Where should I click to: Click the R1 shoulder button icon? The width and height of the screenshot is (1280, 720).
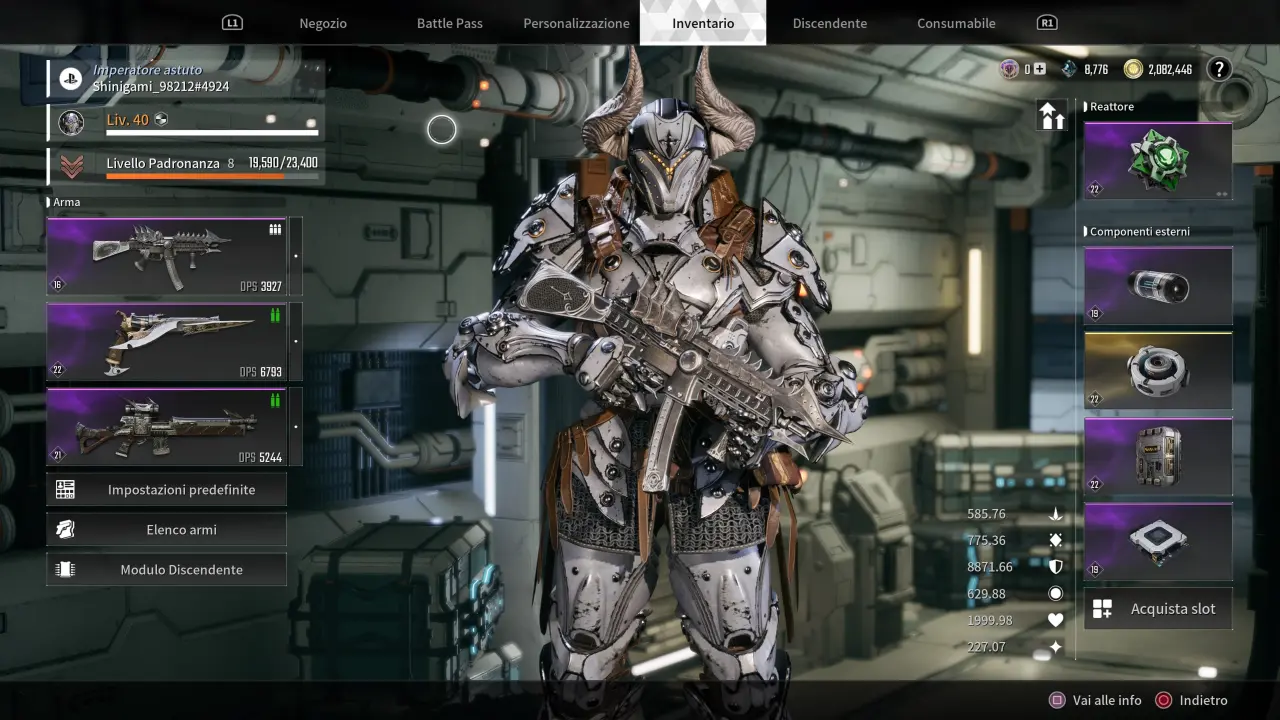point(1047,22)
